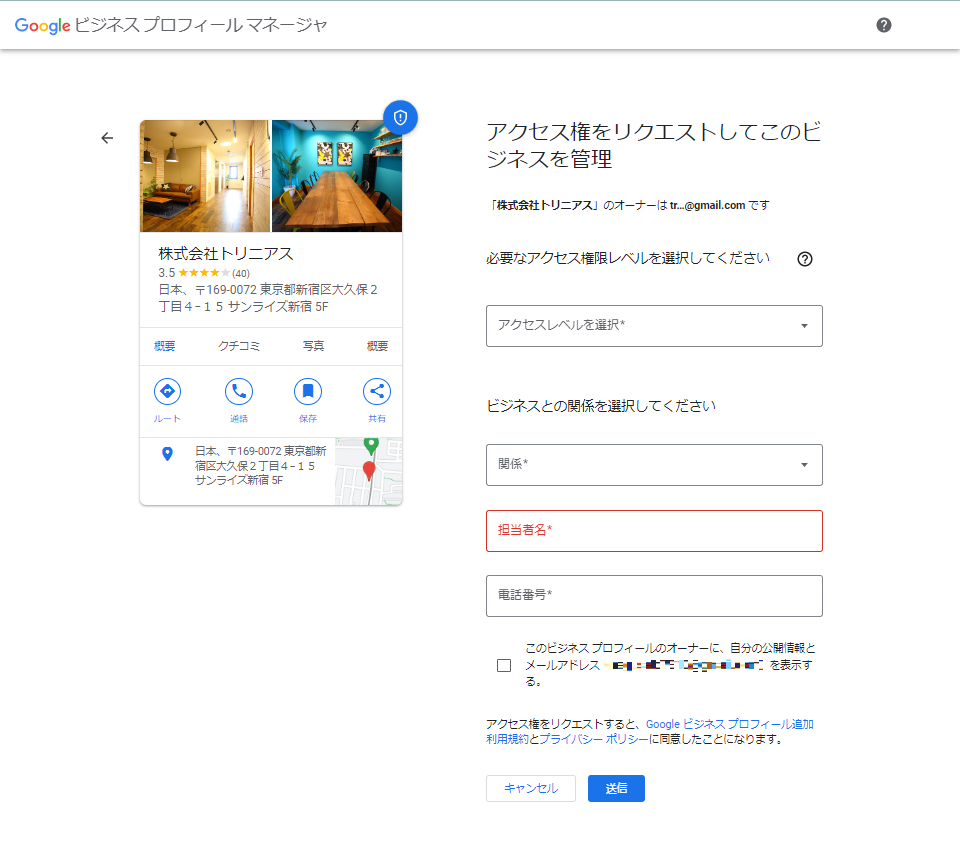Click the 送信 submit button
Image resolution: width=960 pixels, height=846 pixels.
point(616,788)
